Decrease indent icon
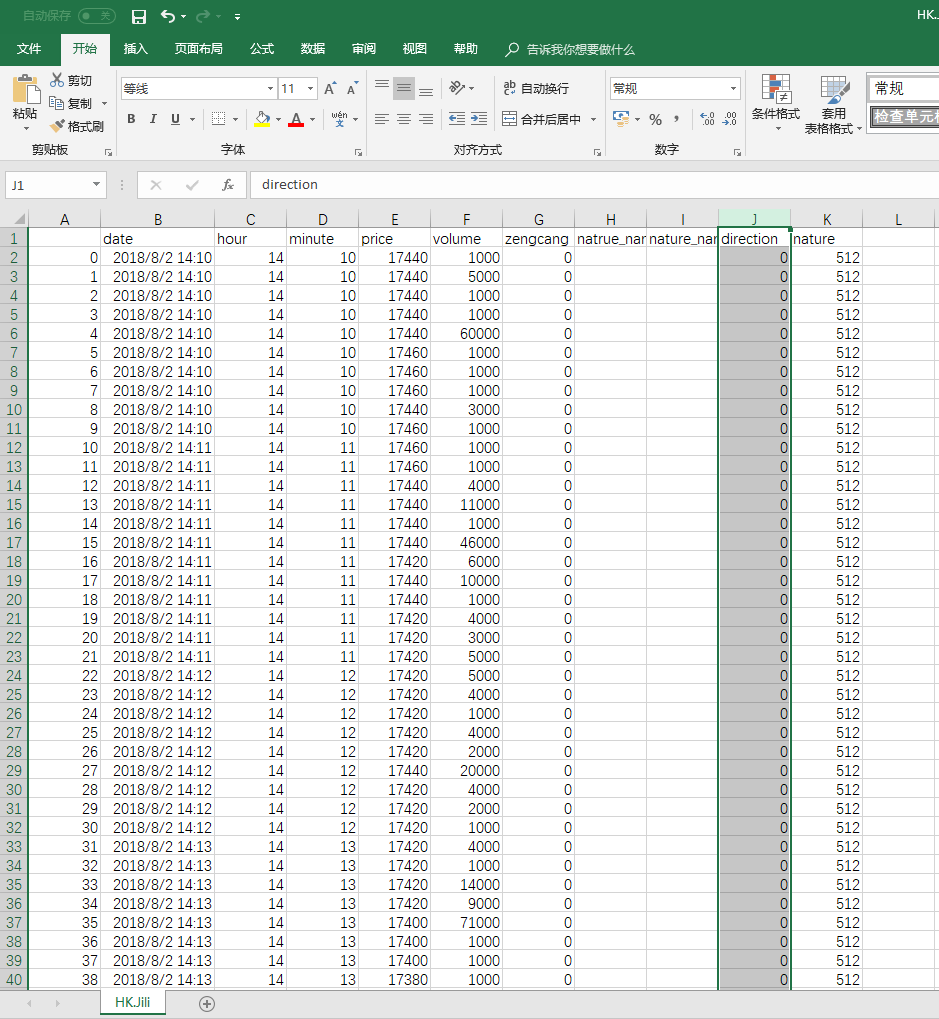The width and height of the screenshot is (939, 1019). pos(457,119)
